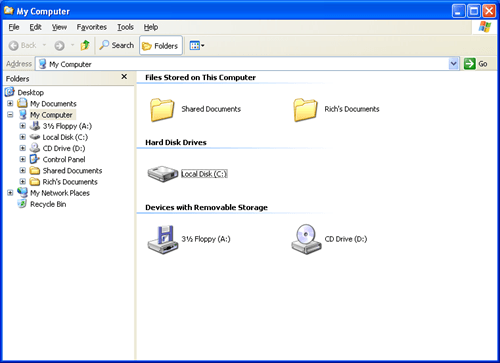Open the Views dropdown button
Viewport: 500px width, 363px height.
click(197, 45)
